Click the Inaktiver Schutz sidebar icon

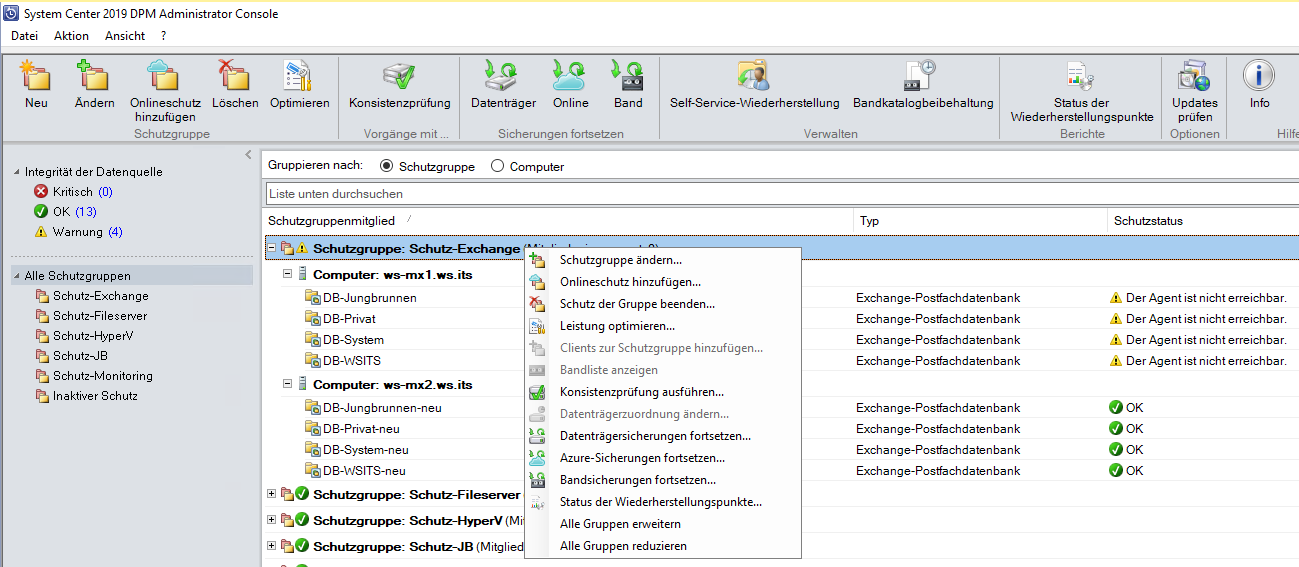click(x=42, y=396)
